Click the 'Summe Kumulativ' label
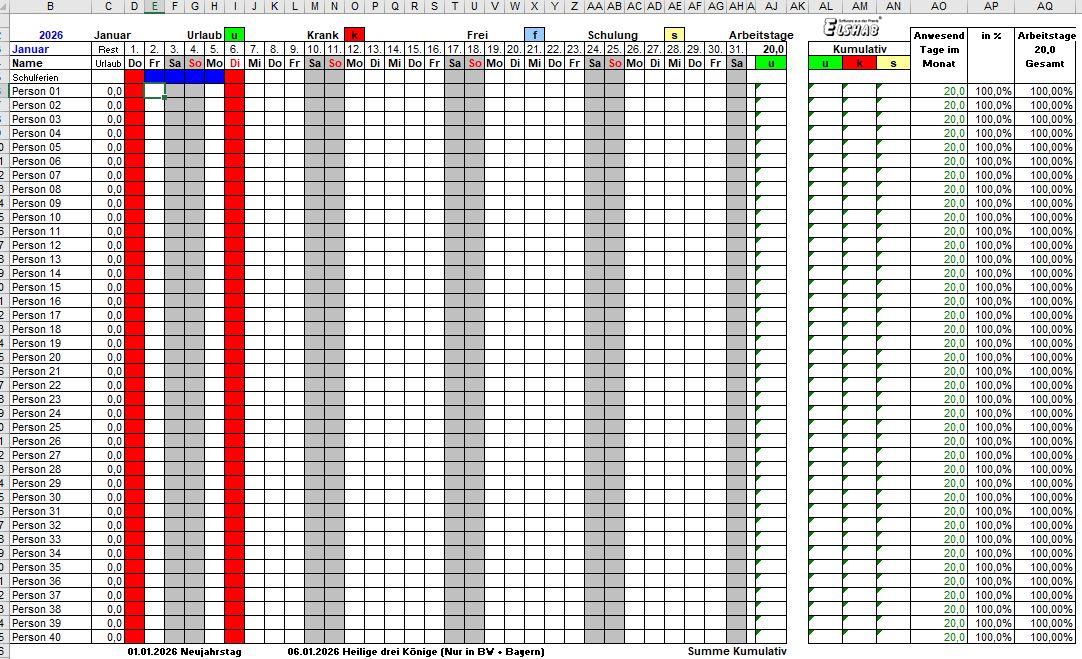 pos(737,651)
